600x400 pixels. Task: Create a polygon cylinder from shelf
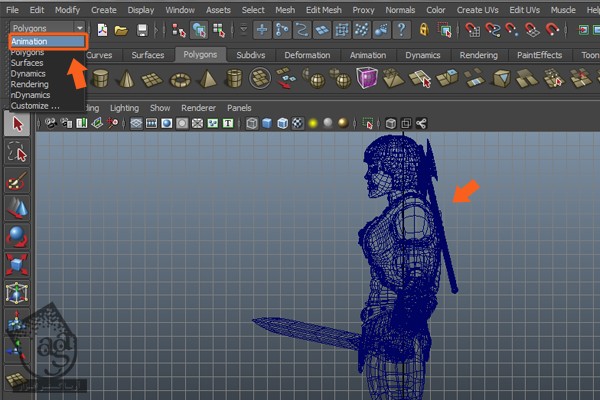click(x=100, y=78)
